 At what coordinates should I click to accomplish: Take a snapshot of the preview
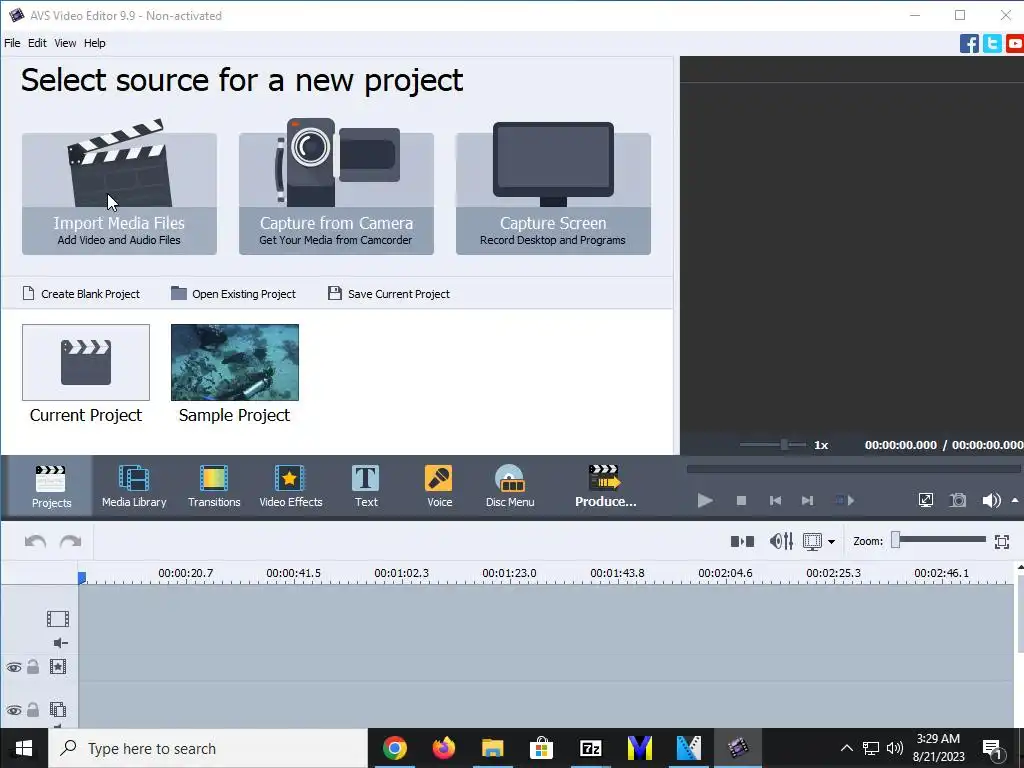(958, 501)
